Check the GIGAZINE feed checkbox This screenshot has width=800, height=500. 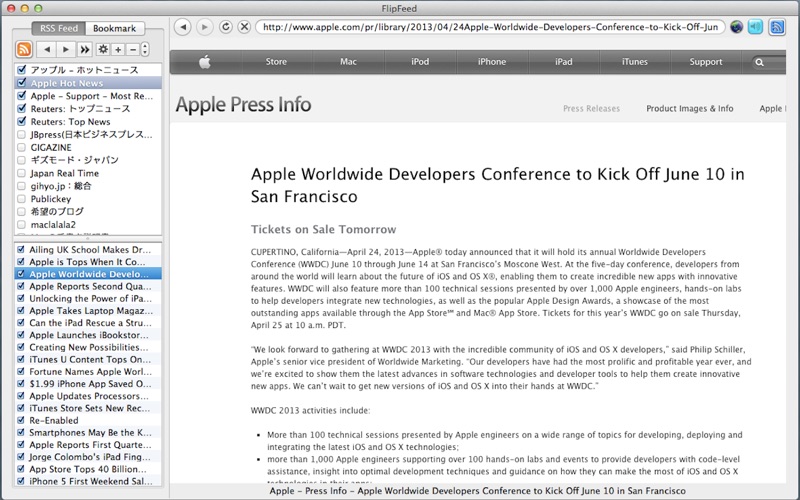pos(21,147)
